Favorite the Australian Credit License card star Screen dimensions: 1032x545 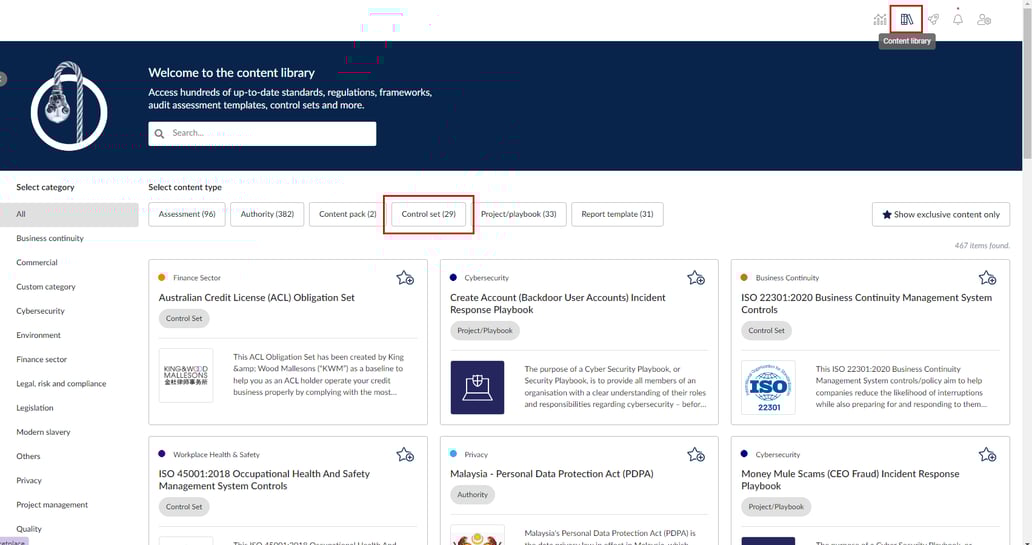point(405,278)
